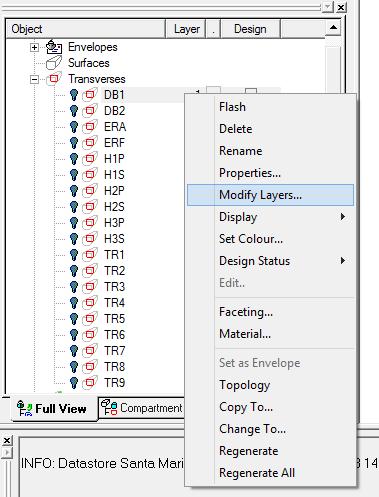
Task: Choose Set Colour... from the menu
Action: click(270, 239)
